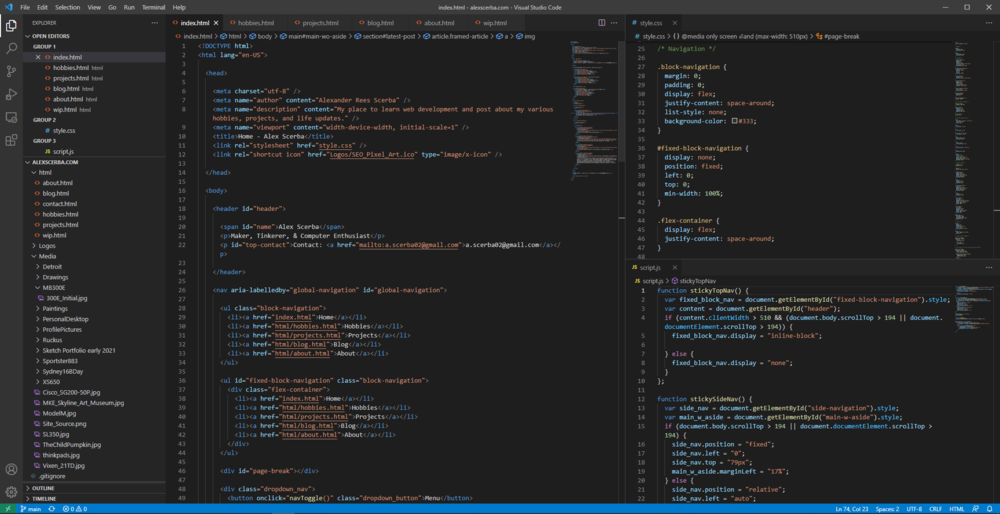1000x514 pixels.
Task: Close index.html in Open Editors list
Action: (x=38, y=57)
